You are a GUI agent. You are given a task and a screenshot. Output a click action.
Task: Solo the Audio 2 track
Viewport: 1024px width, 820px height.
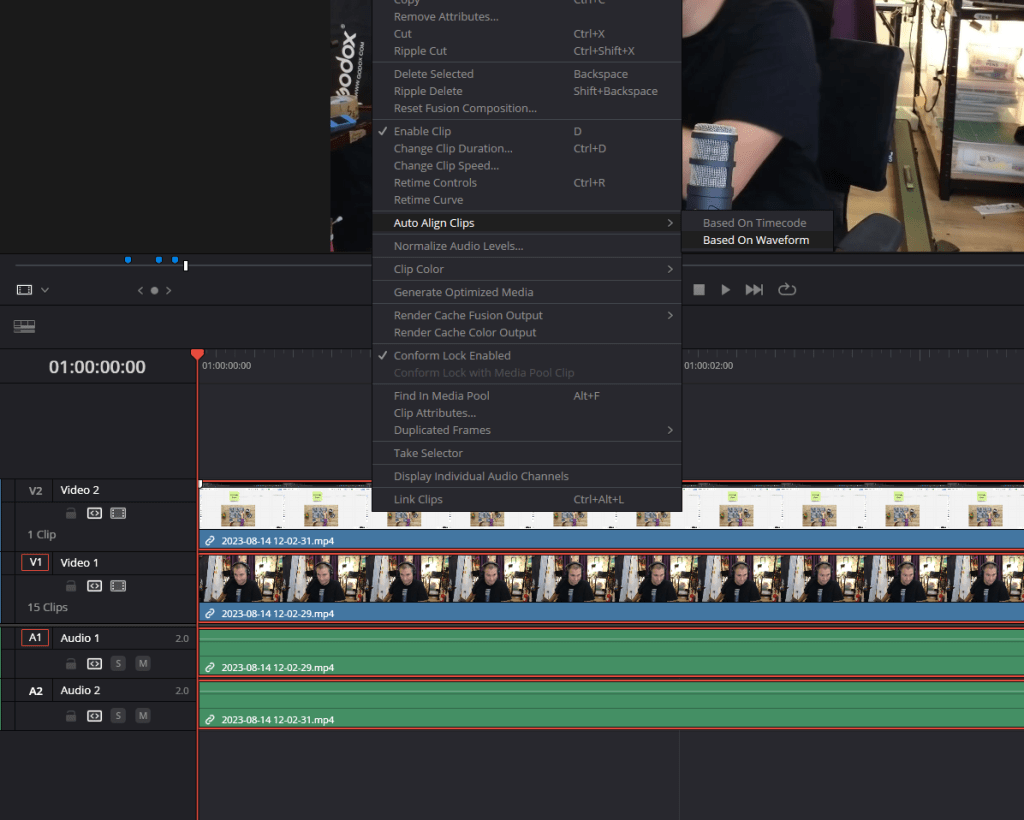tap(118, 716)
